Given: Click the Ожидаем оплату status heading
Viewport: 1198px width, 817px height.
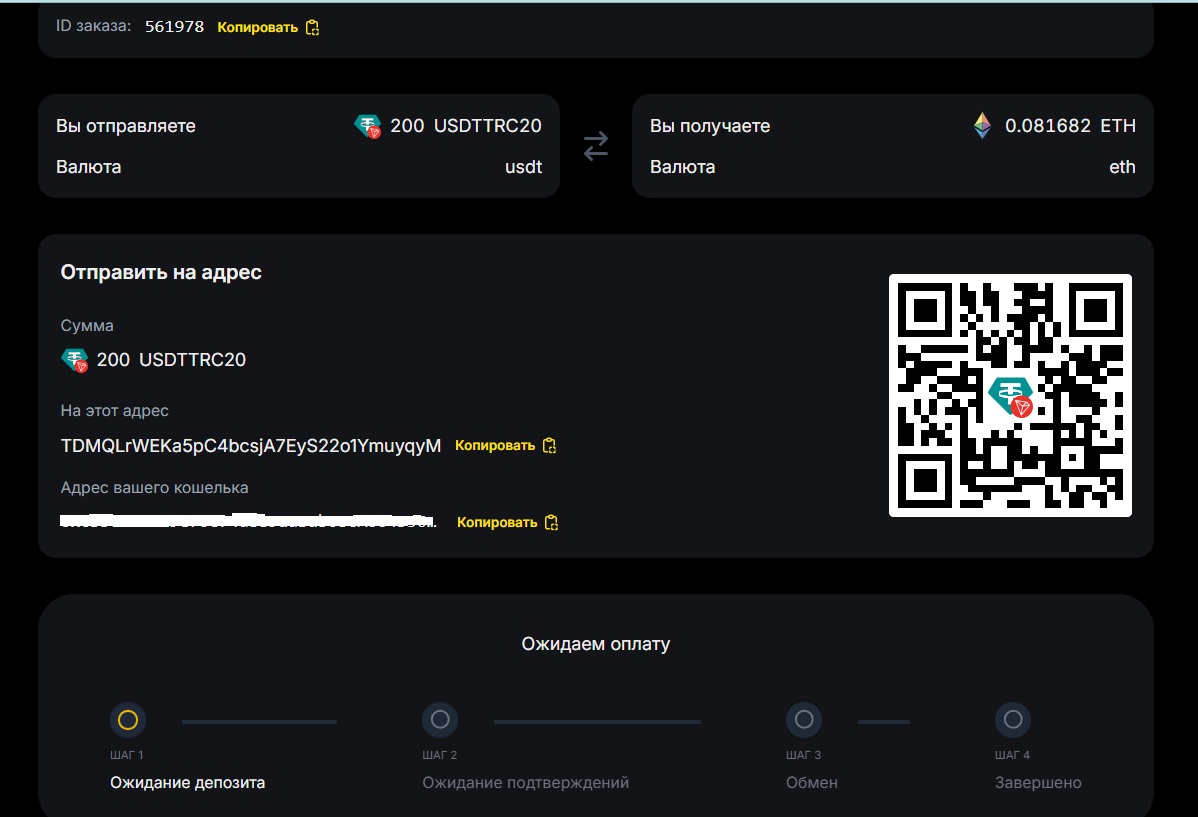Looking at the screenshot, I should coord(596,644).
